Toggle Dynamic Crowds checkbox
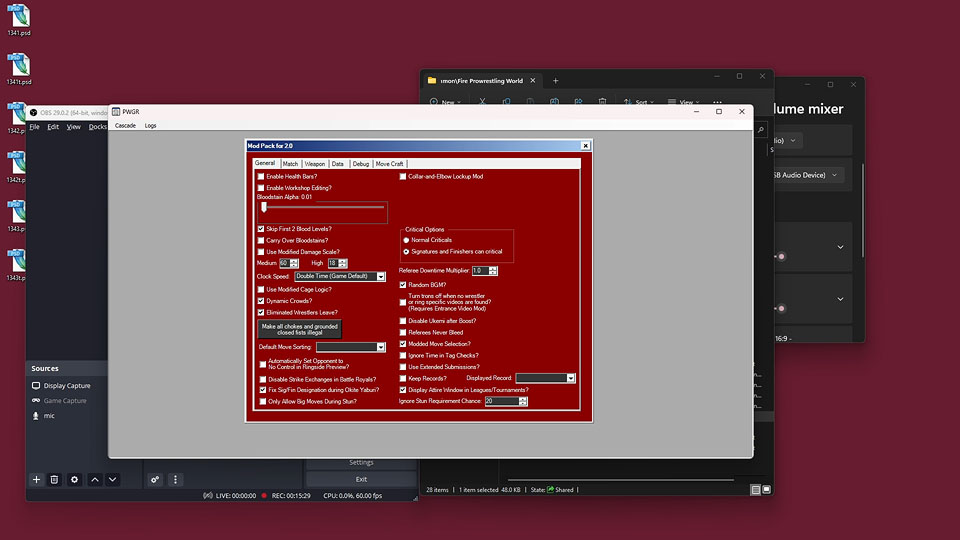 (261, 301)
